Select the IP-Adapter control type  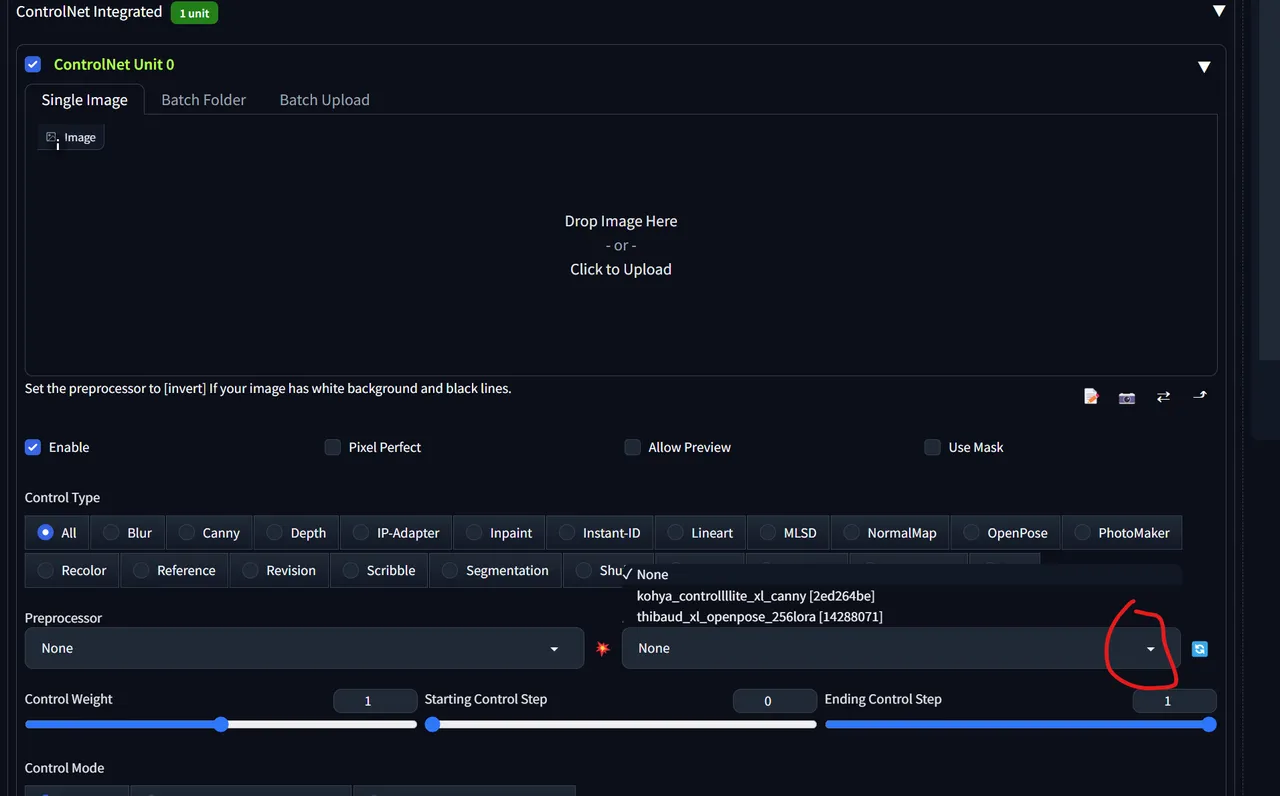[x=396, y=533]
